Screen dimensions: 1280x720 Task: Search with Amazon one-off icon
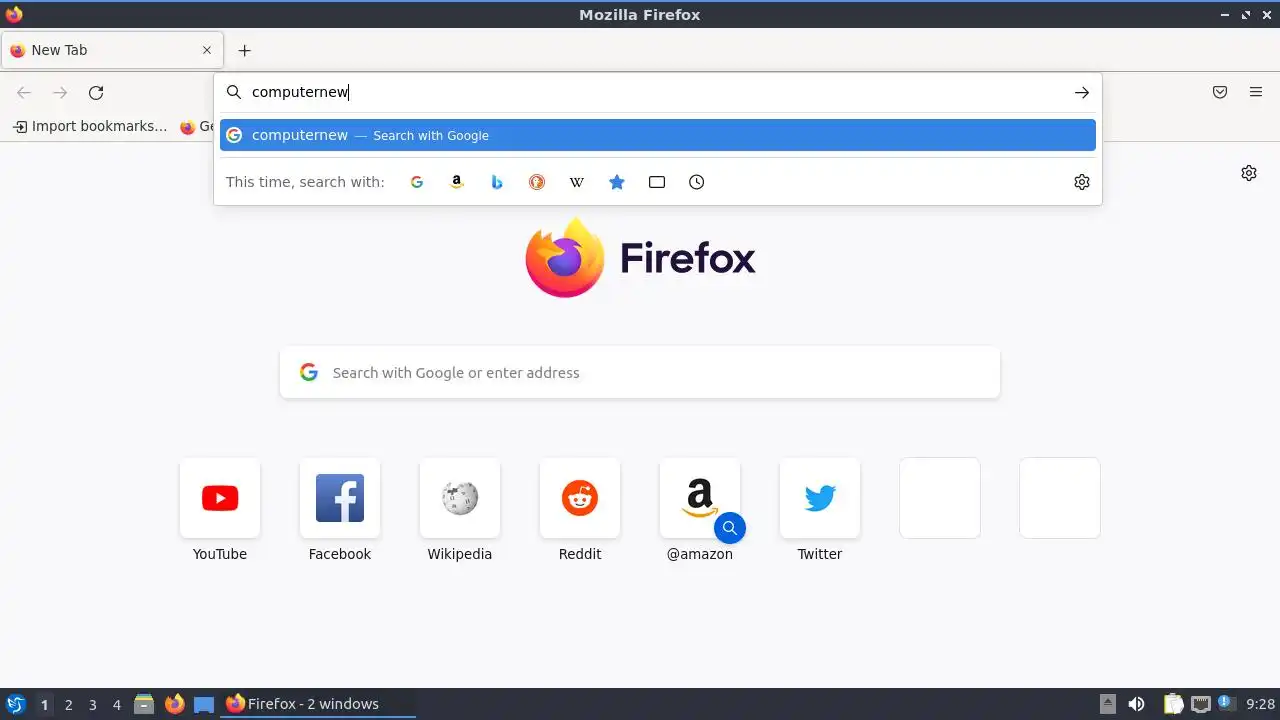(x=457, y=182)
